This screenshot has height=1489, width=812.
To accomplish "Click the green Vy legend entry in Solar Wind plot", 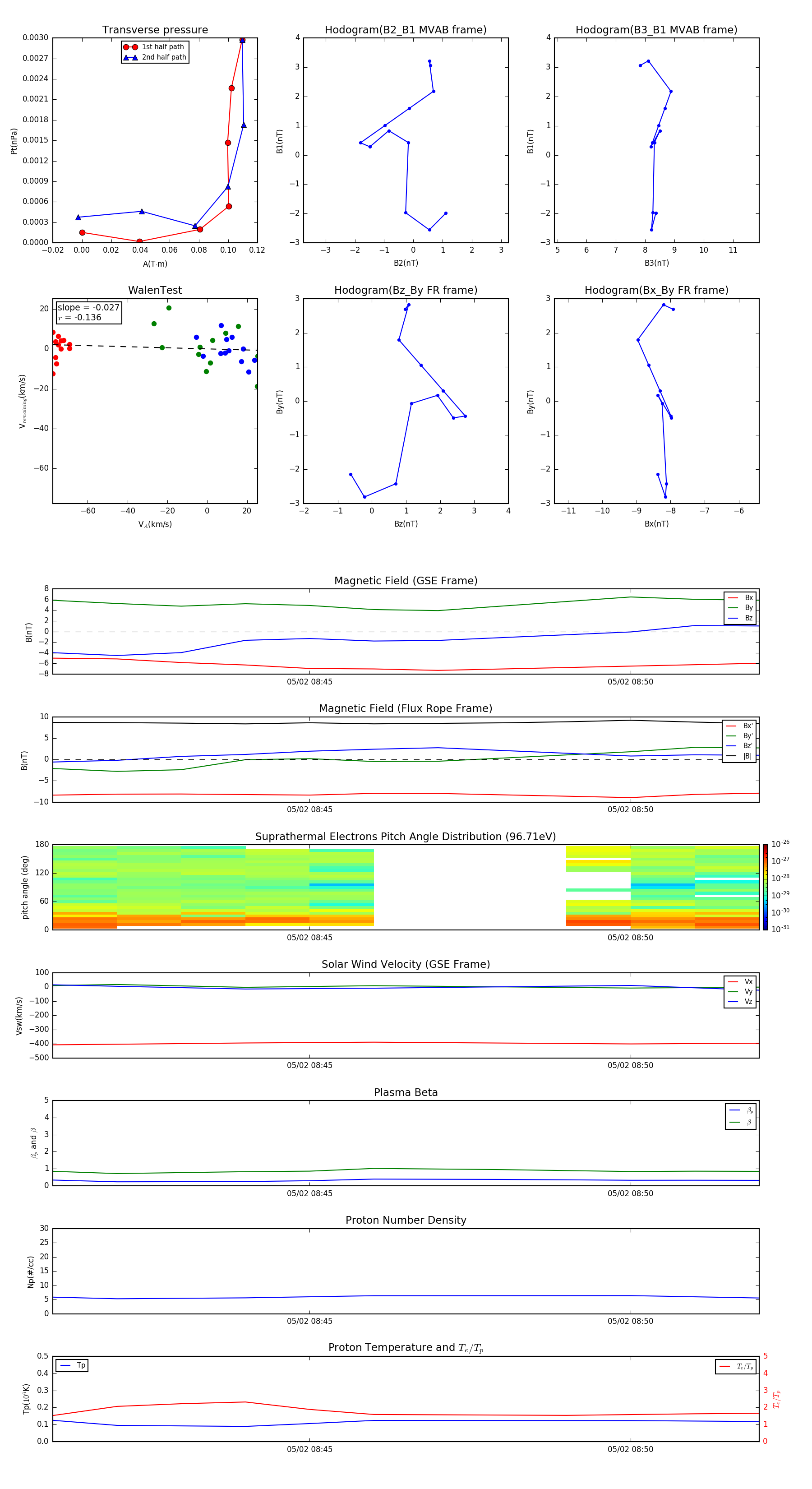I will 740,991.
